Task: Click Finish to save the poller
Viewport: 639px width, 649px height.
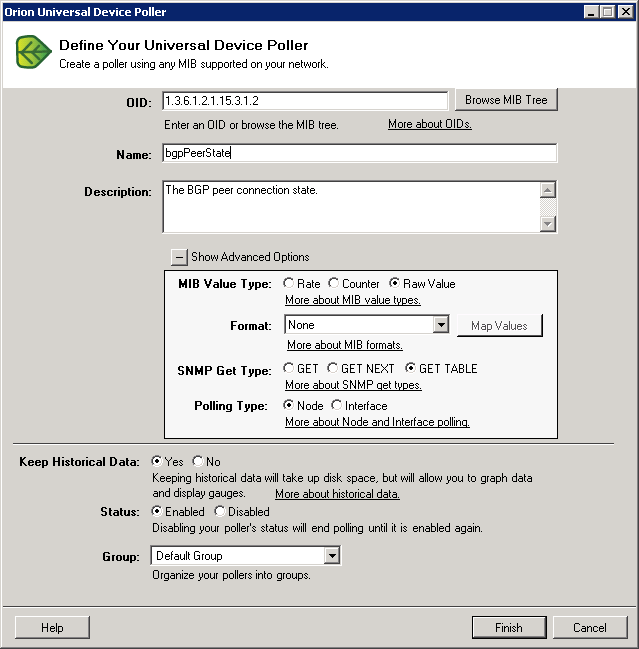Action: click(509, 627)
